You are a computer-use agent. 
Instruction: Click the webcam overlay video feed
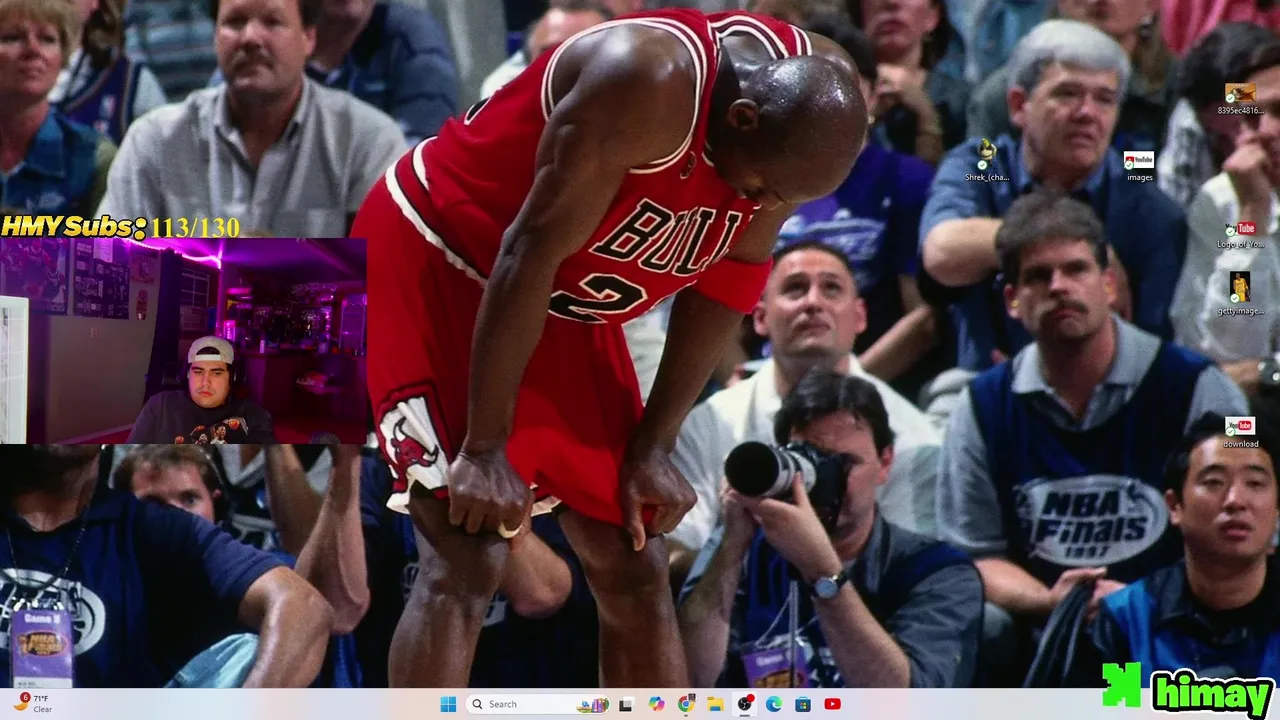coord(183,340)
